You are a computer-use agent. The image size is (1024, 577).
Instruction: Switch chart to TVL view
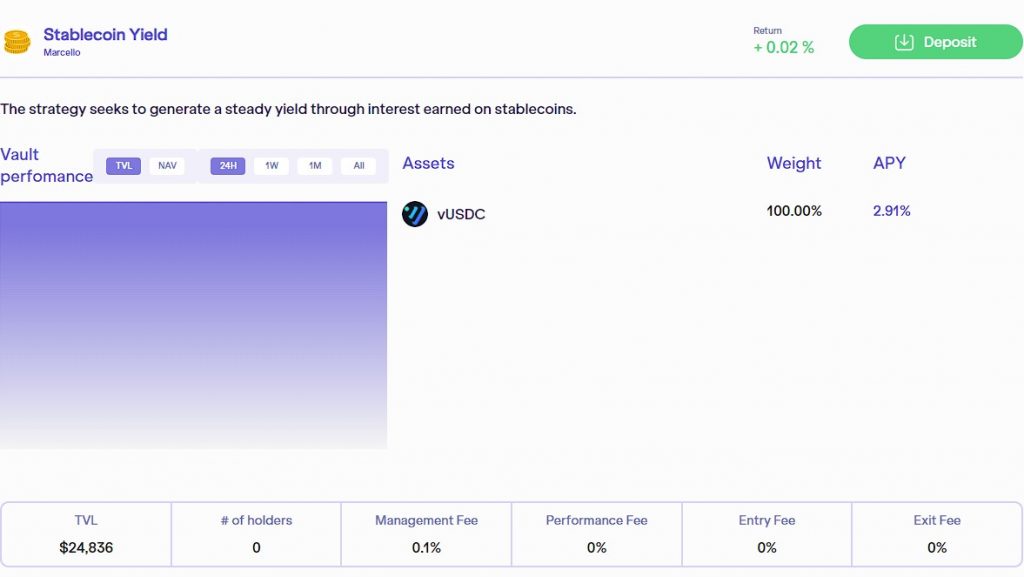pos(123,166)
